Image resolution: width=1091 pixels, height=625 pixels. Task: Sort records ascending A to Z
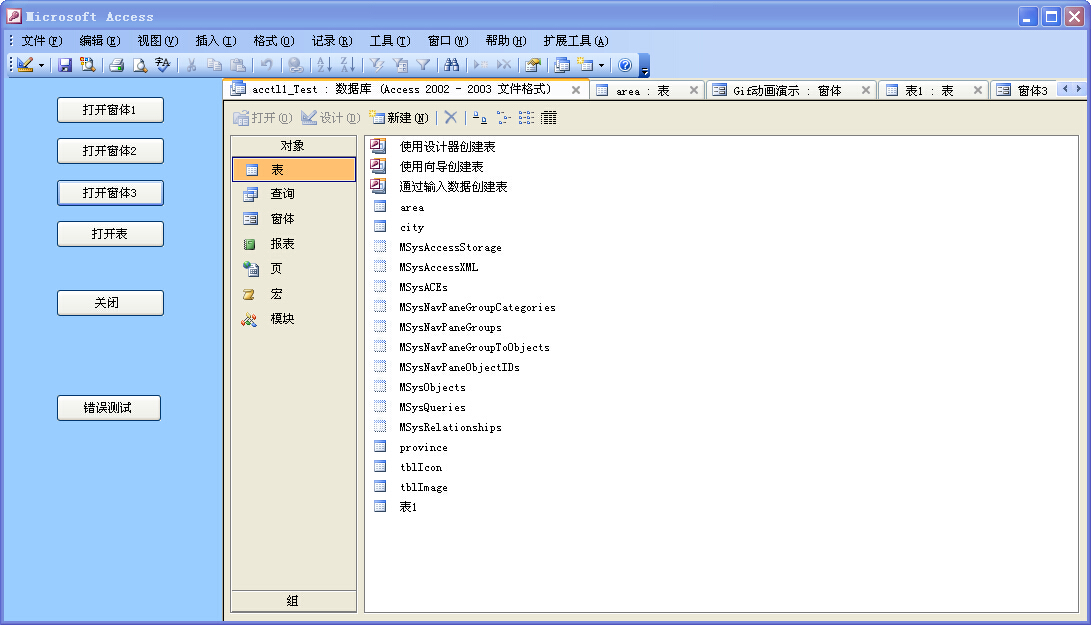click(x=324, y=65)
